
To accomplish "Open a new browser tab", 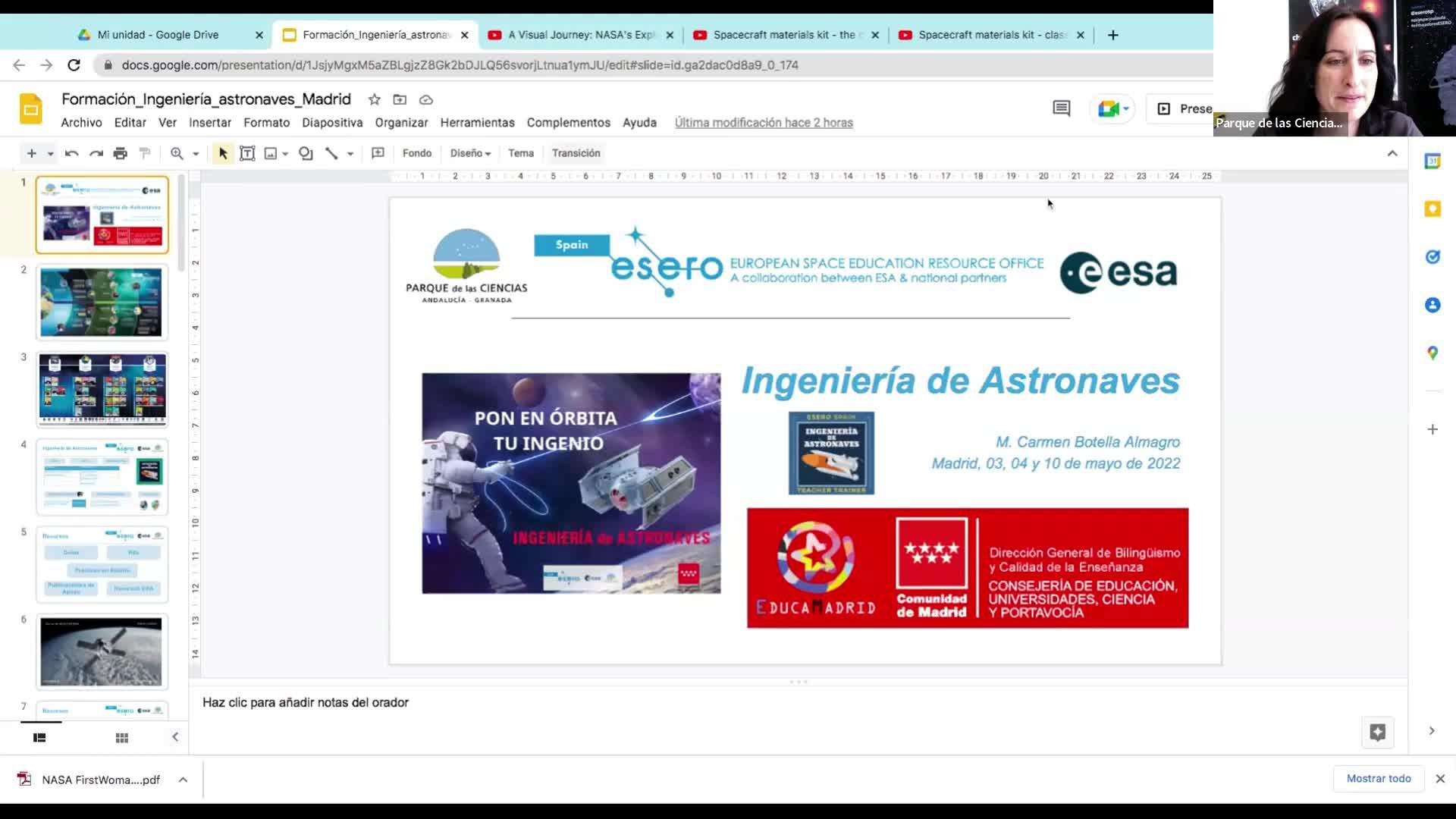I will coord(1112,35).
